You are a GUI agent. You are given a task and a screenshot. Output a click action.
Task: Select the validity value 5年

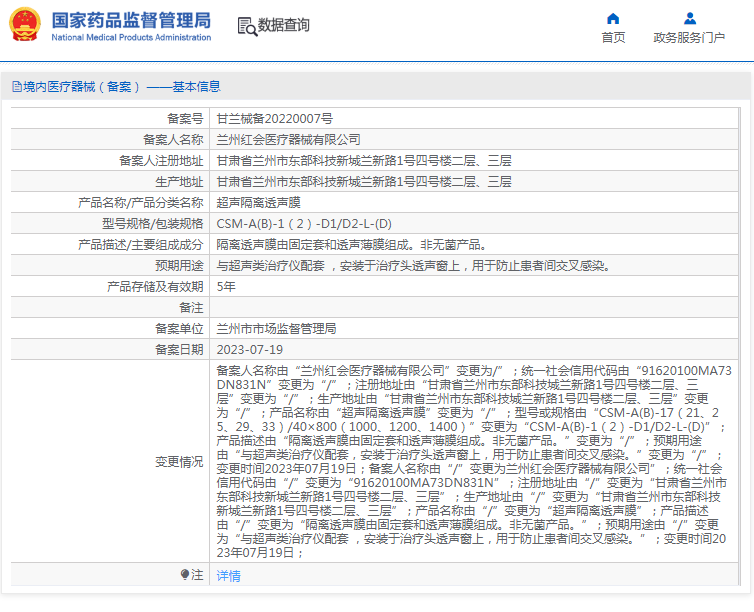[226, 287]
